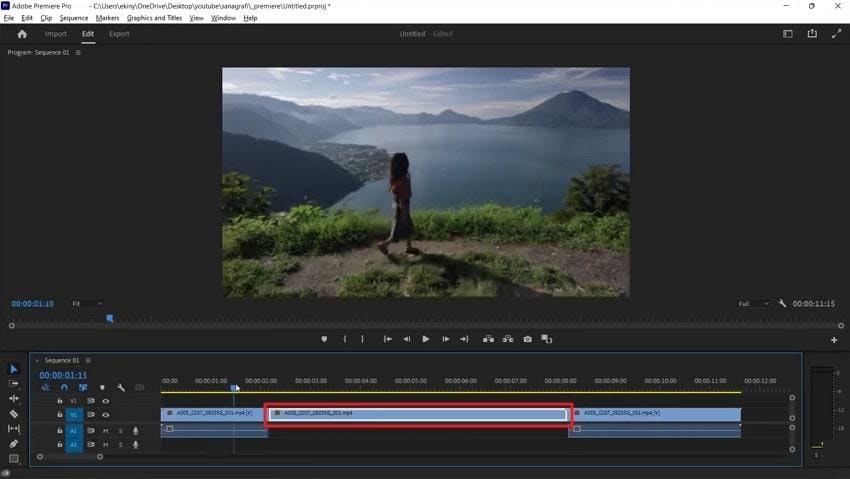The image size is (850, 479).
Task: Open the Full playback resolution dropdown
Action: [x=753, y=303]
